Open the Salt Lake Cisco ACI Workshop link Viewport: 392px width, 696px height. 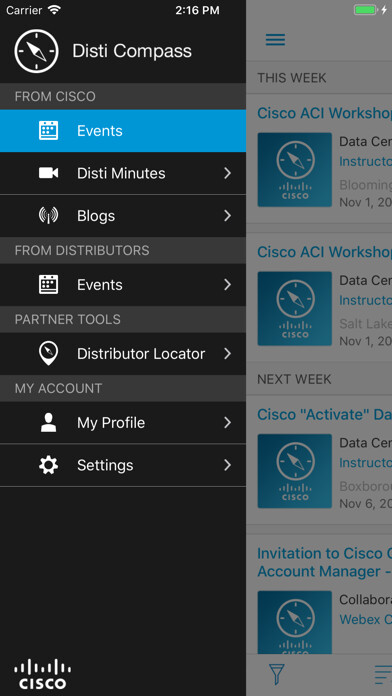[325, 252]
